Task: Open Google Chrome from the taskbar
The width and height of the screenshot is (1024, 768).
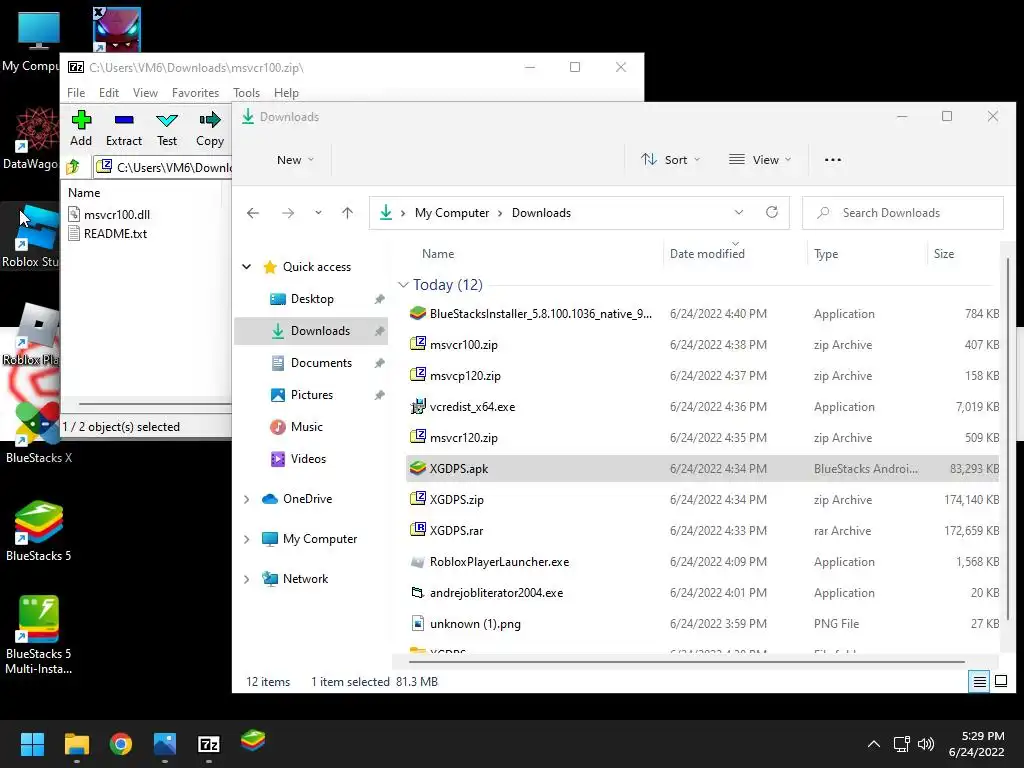Action: tap(121, 744)
